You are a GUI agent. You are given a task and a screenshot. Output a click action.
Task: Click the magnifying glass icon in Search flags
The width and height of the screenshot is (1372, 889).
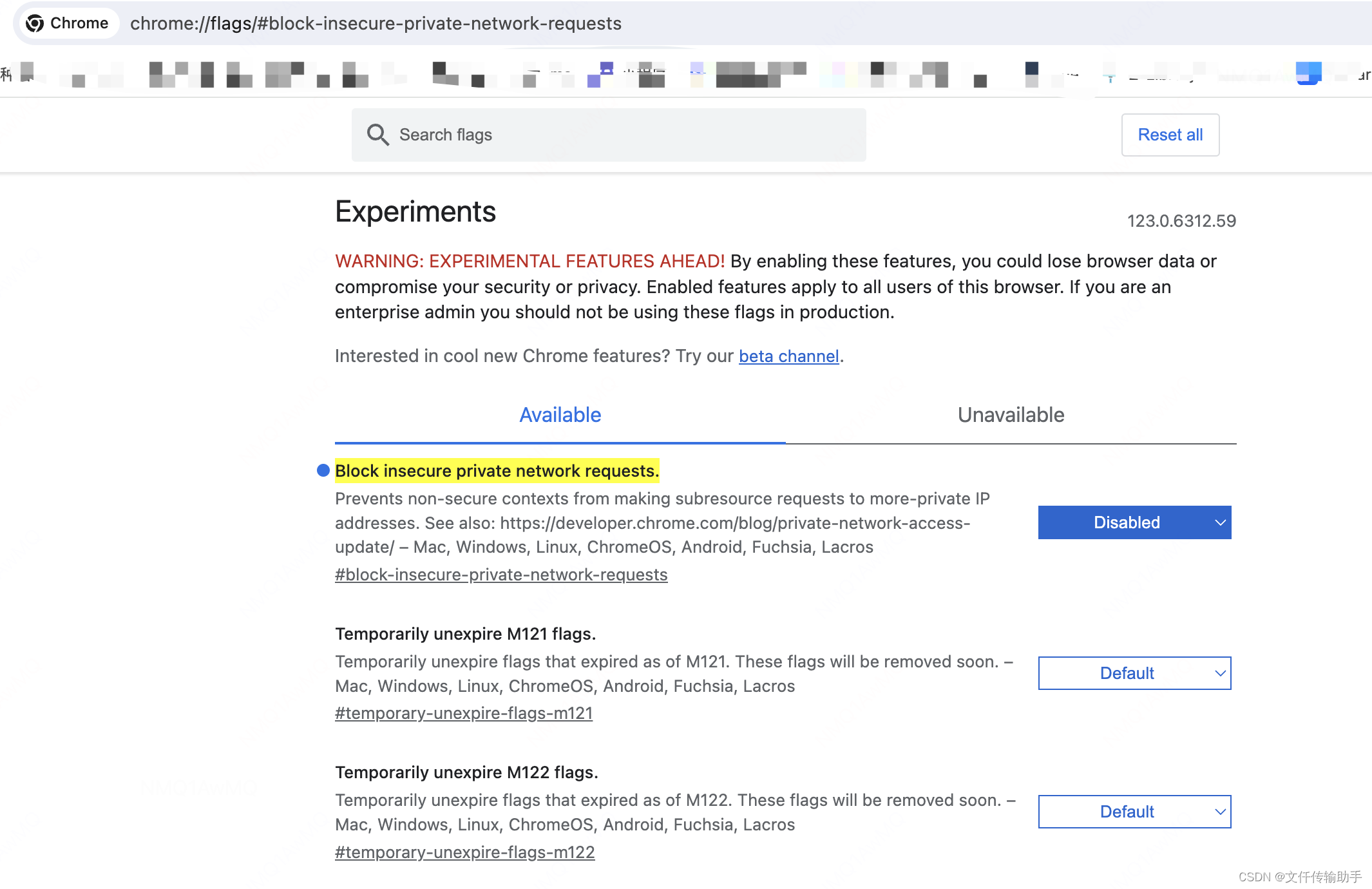click(379, 135)
